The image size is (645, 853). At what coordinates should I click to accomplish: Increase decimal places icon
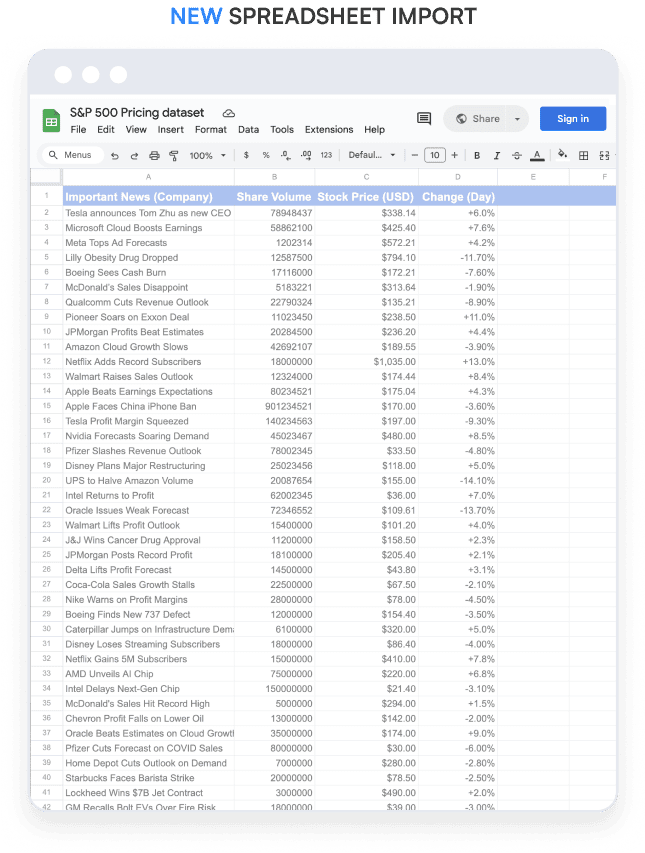point(306,155)
